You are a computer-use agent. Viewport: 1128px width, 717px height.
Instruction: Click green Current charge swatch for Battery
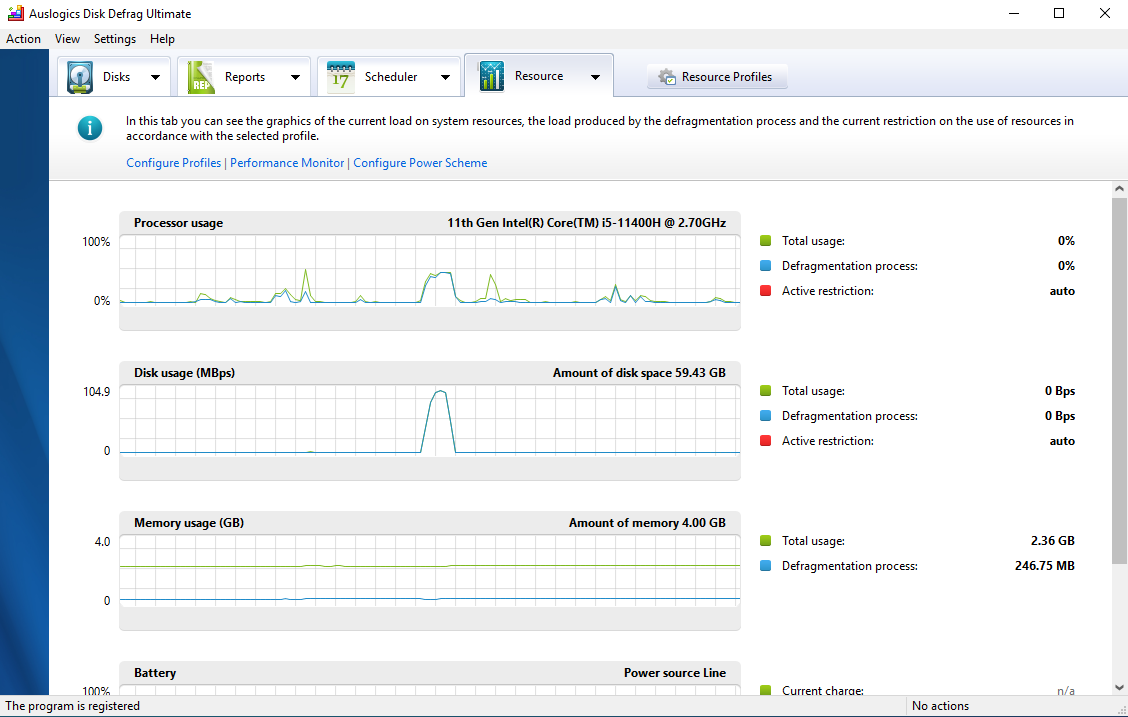click(x=765, y=690)
